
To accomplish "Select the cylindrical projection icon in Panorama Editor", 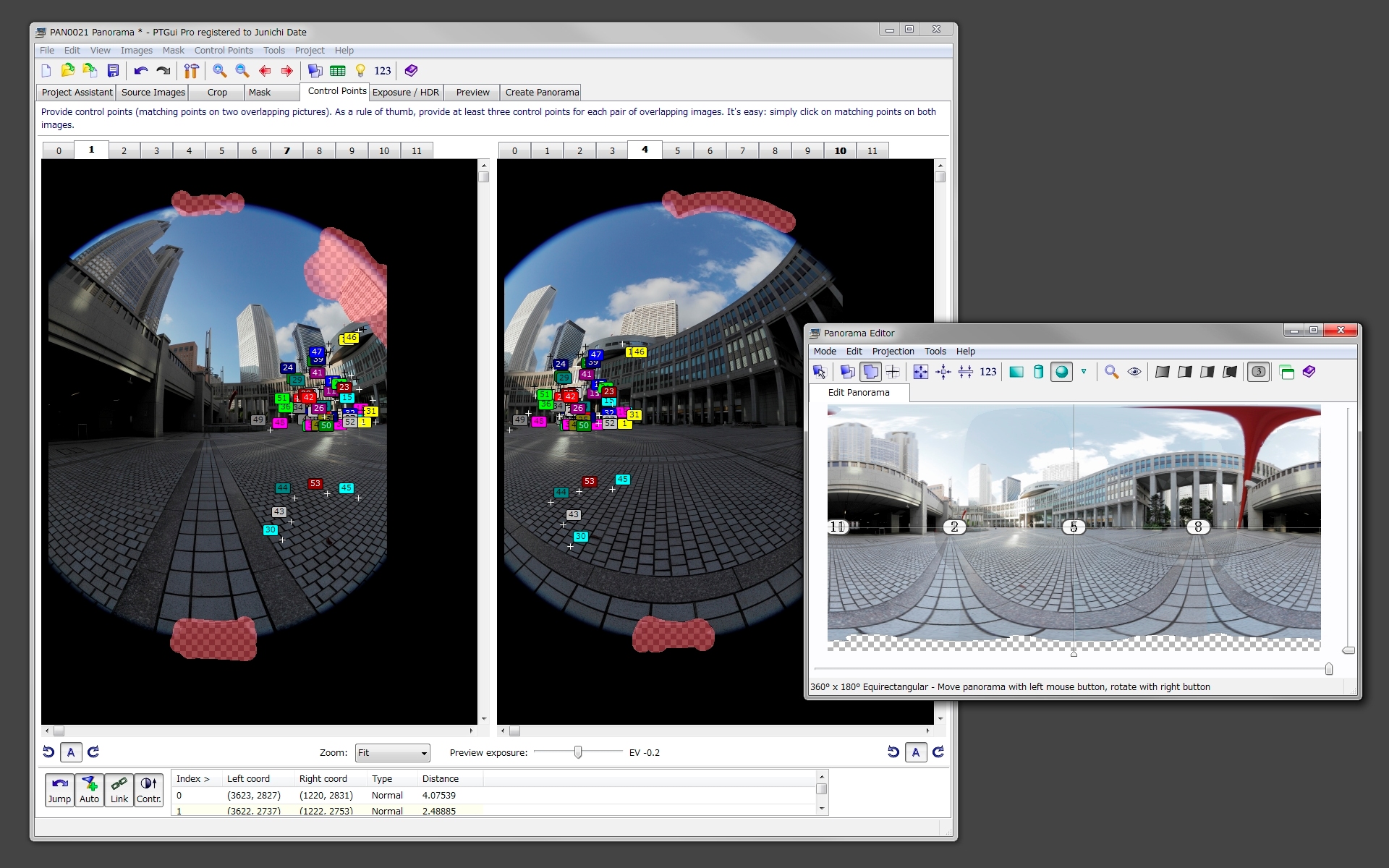I will [x=1039, y=372].
